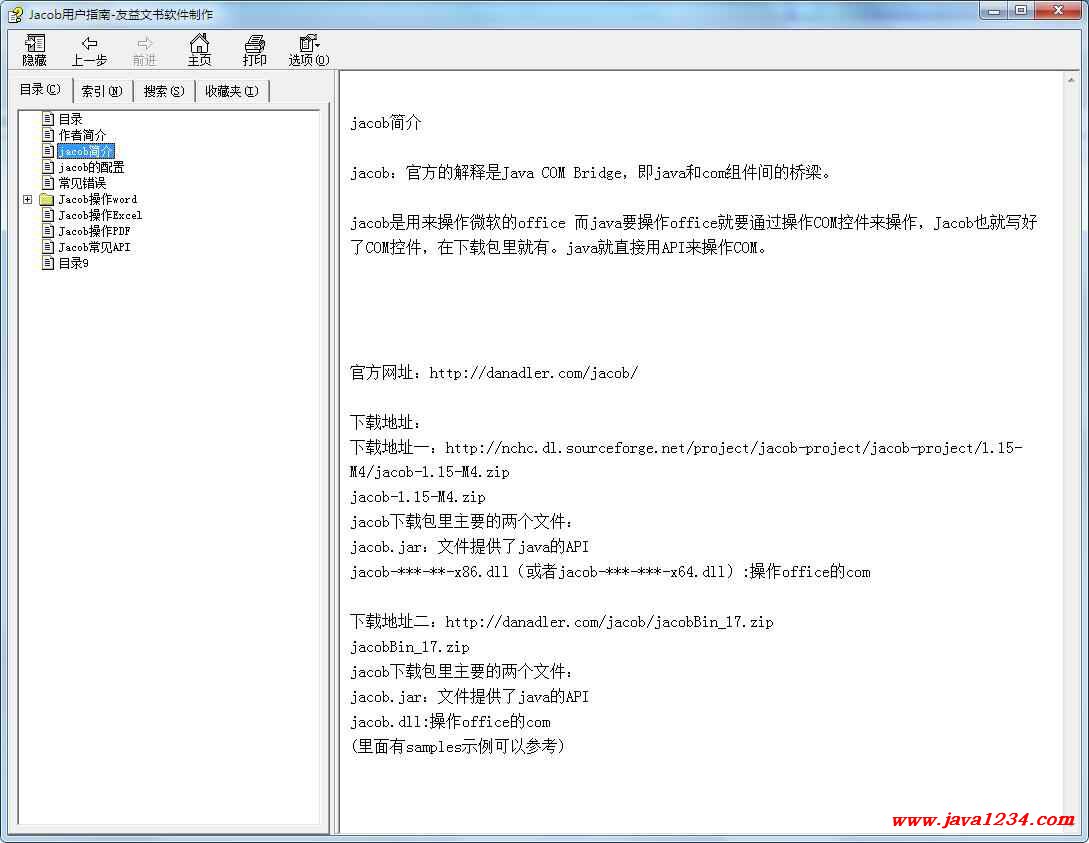Screen dimensions: 1089x843
Task: Click the 隐藏 (Hide) toolbar icon
Action: pos(34,50)
